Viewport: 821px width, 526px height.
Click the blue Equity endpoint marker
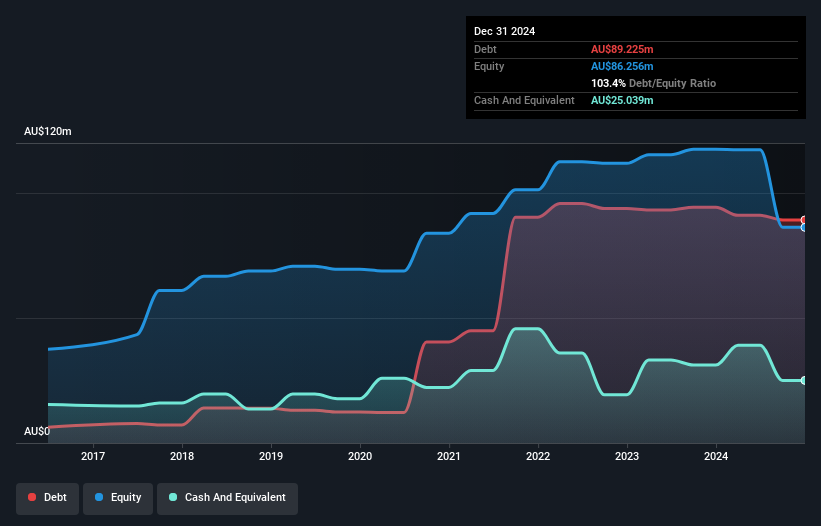point(804,227)
